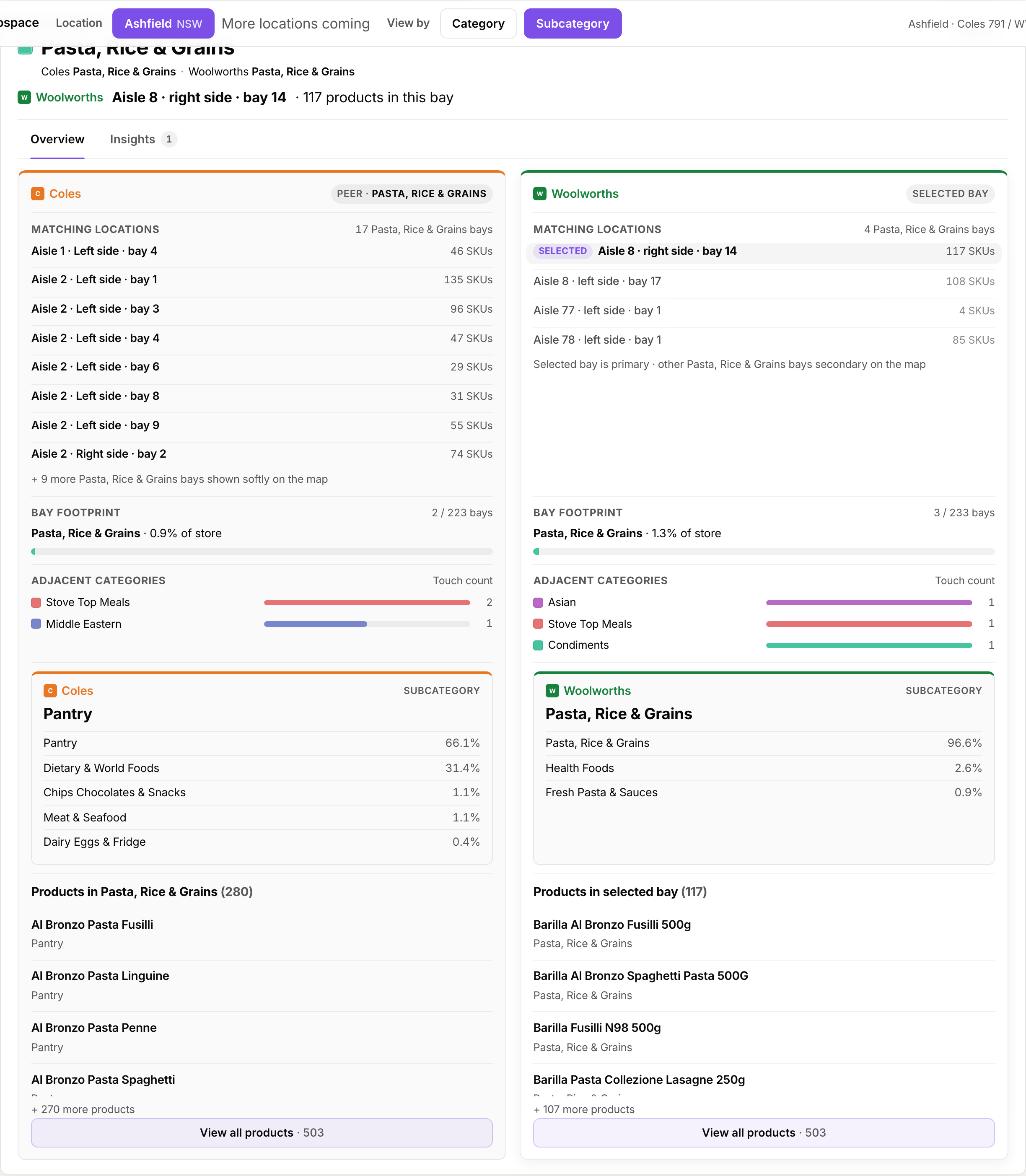The image size is (1026, 1176).
Task: Open the Overview tab
Action: tap(57, 139)
